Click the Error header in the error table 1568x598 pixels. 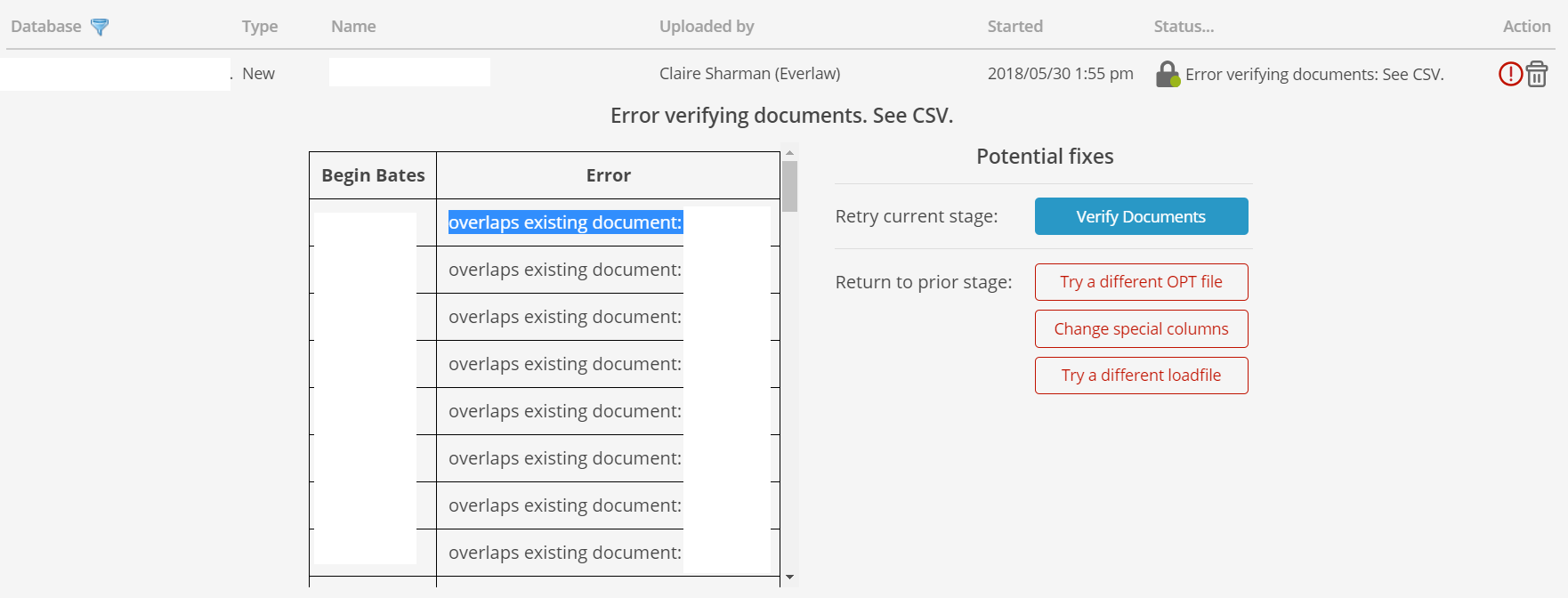(x=608, y=175)
